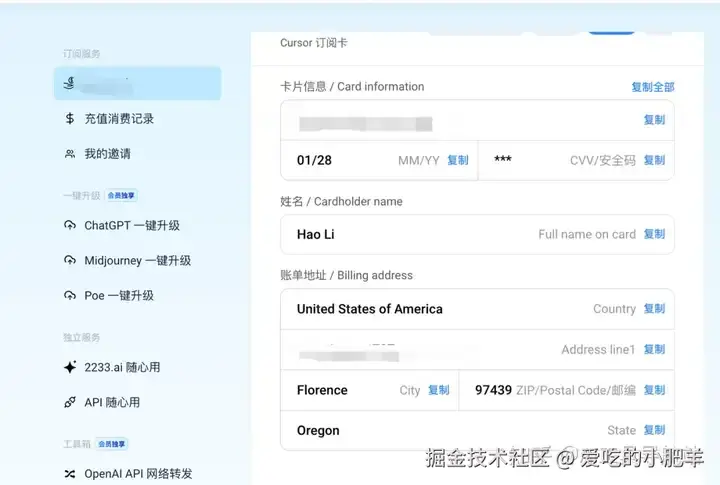Viewport: 720px width, 485px height.
Task: Click the cloud upload icon beside Midjourney 一键升级
Action: pyautogui.click(x=70, y=260)
